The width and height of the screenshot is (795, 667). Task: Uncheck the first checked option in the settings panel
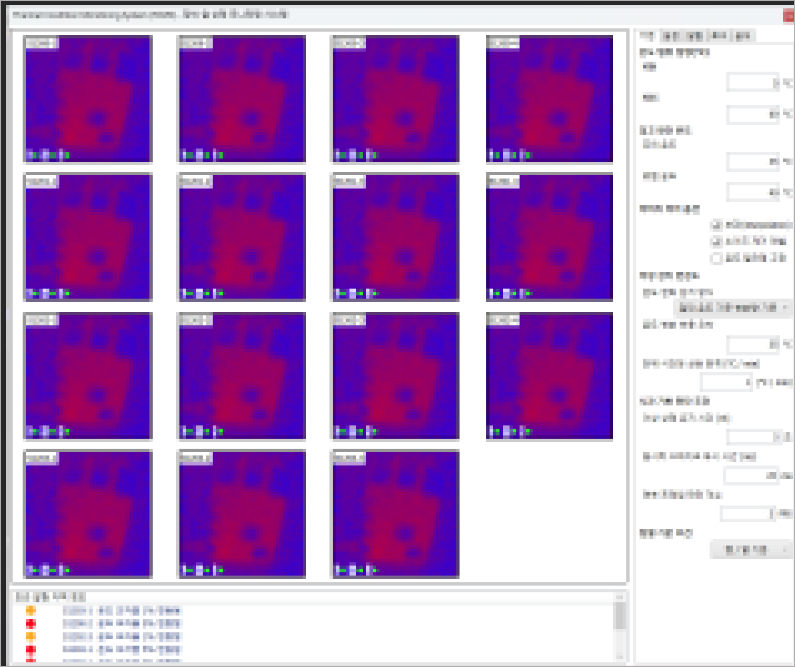tap(715, 225)
